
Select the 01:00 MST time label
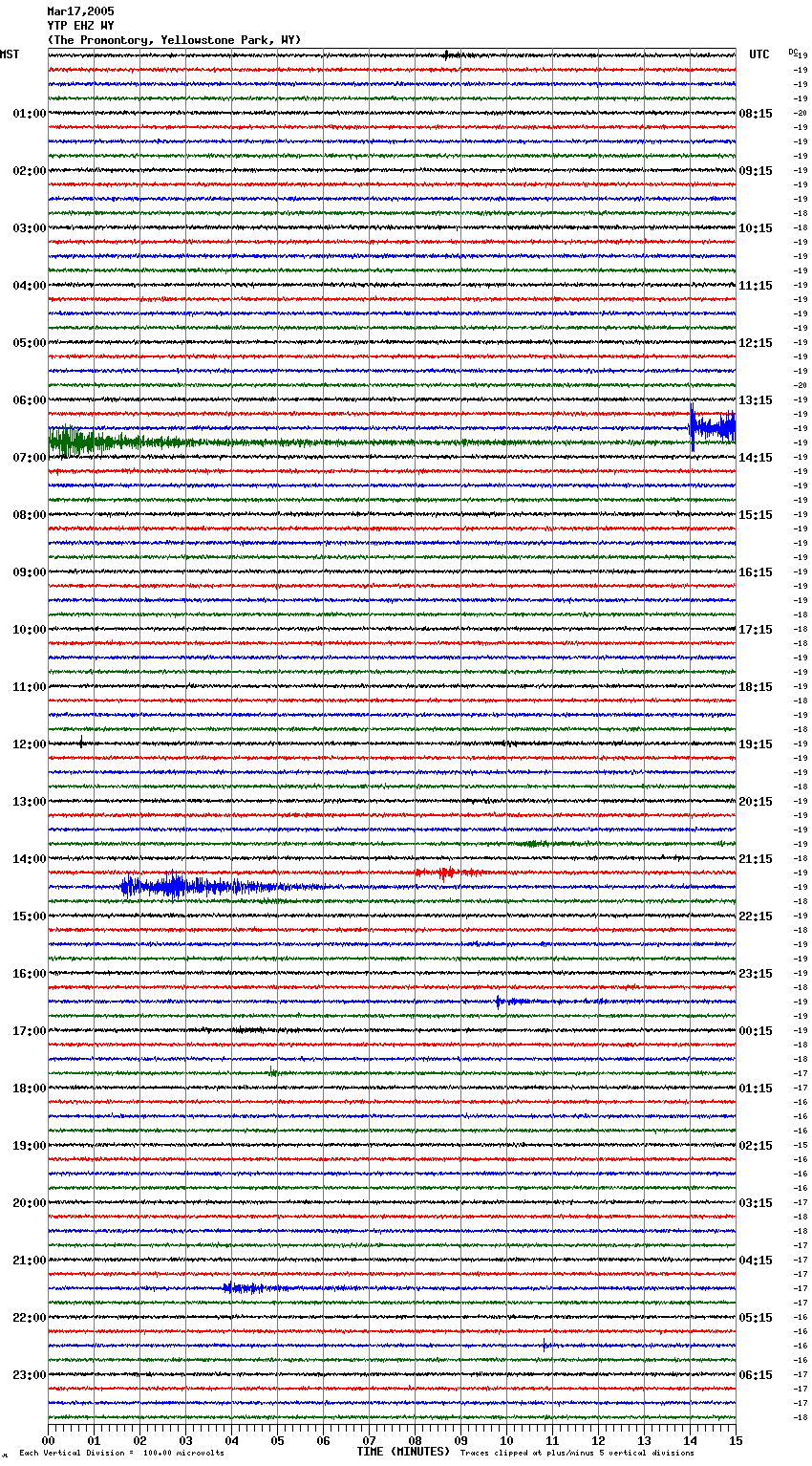point(29,114)
